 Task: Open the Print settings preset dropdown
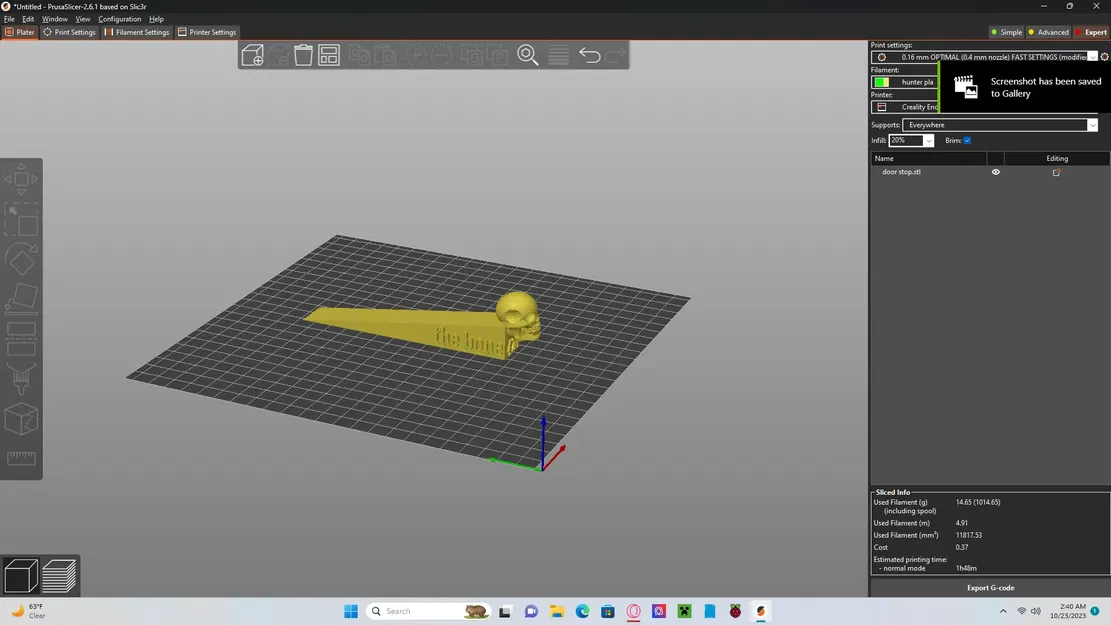point(985,57)
